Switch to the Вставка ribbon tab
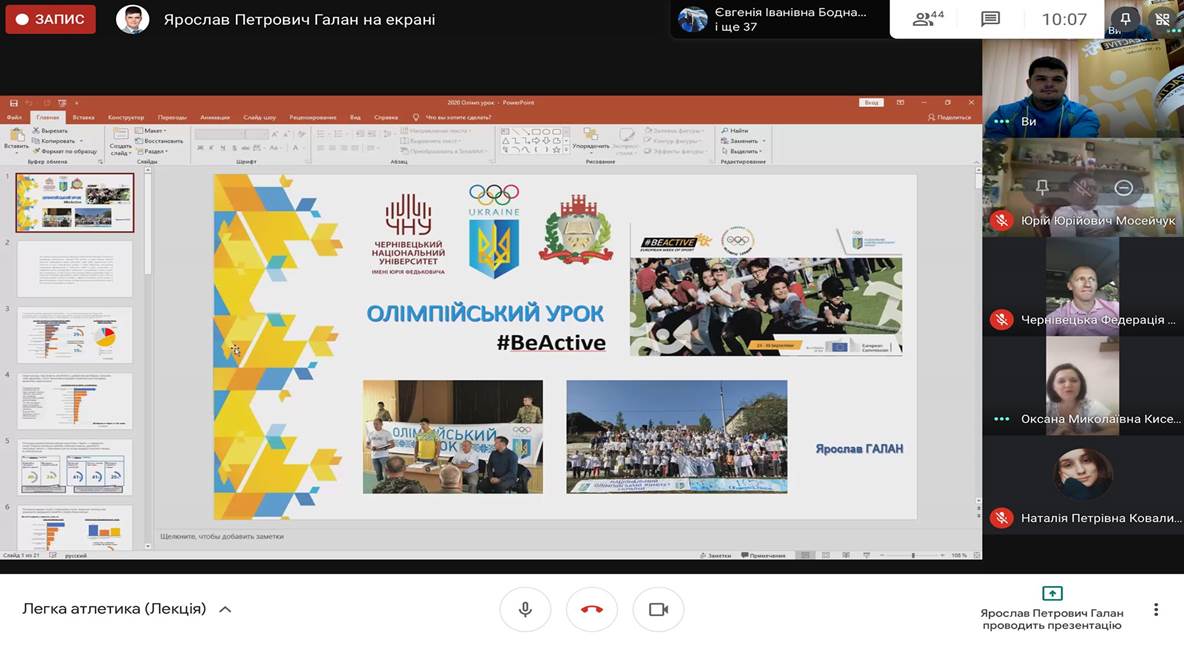The image size is (1184, 645). coord(83,117)
